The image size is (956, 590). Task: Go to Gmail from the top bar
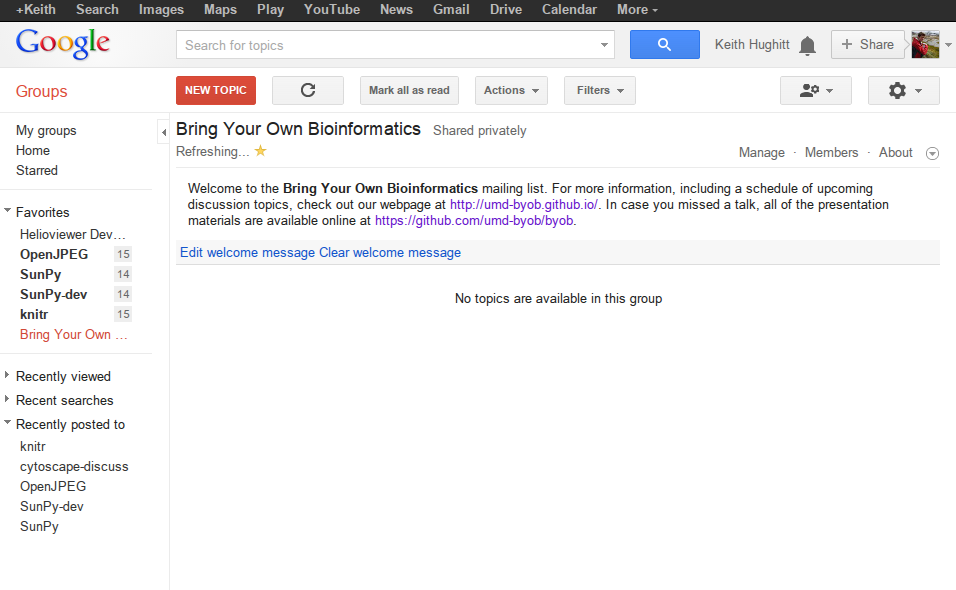pos(451,9)
